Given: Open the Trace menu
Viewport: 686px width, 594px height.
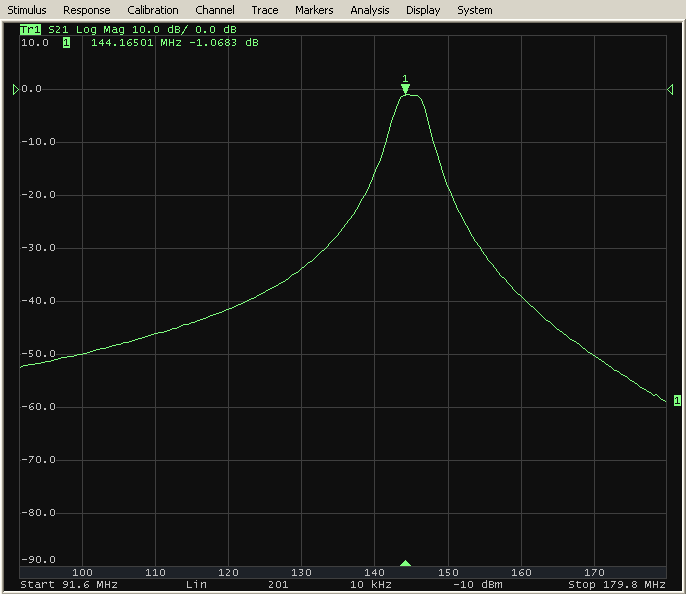Looking at the screenshot, I should click(x=265, y=10).
